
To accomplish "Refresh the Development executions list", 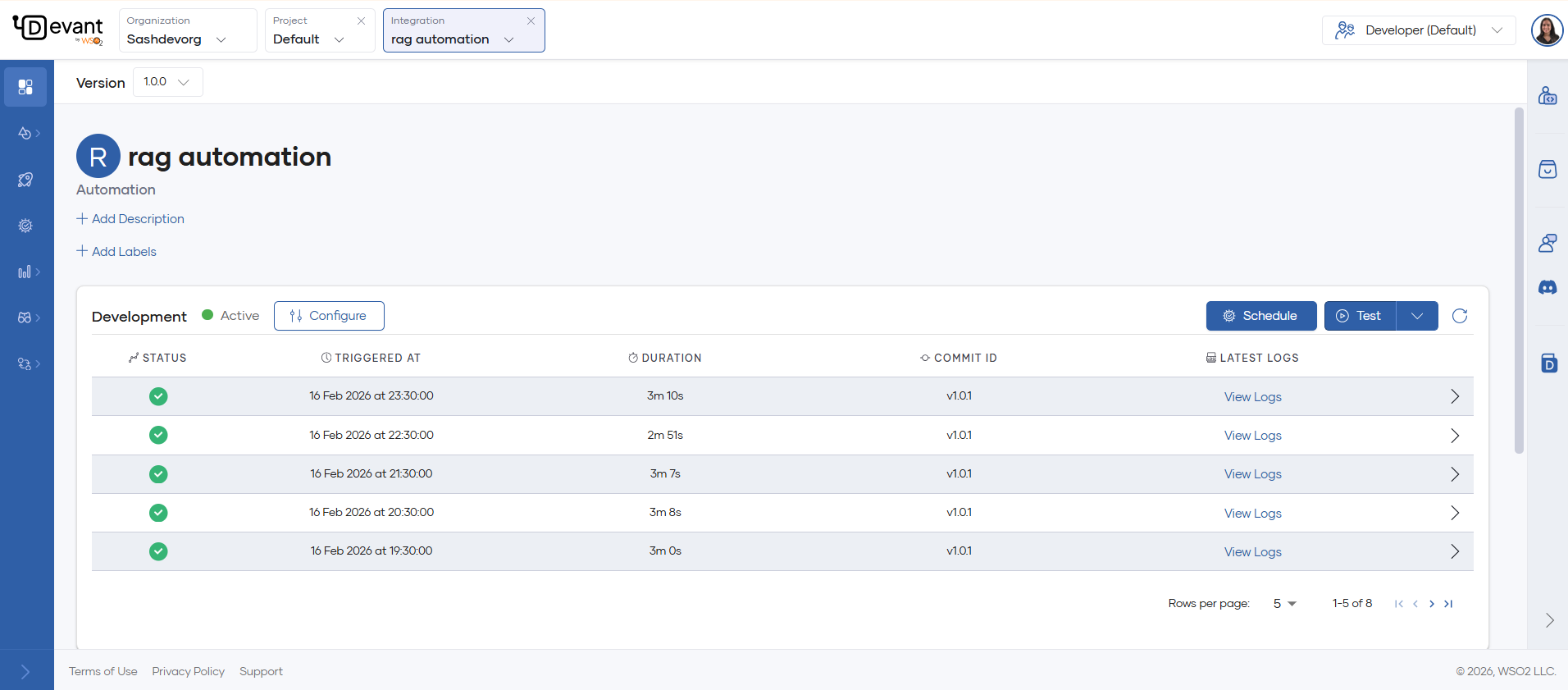I will 1460,316.
